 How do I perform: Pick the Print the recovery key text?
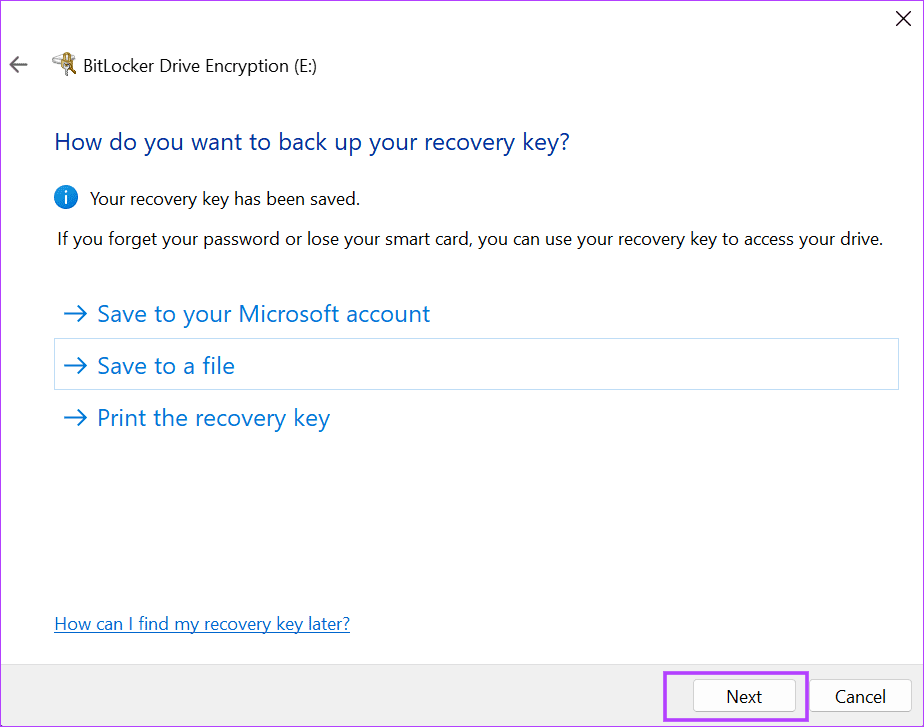pos(213,418)
